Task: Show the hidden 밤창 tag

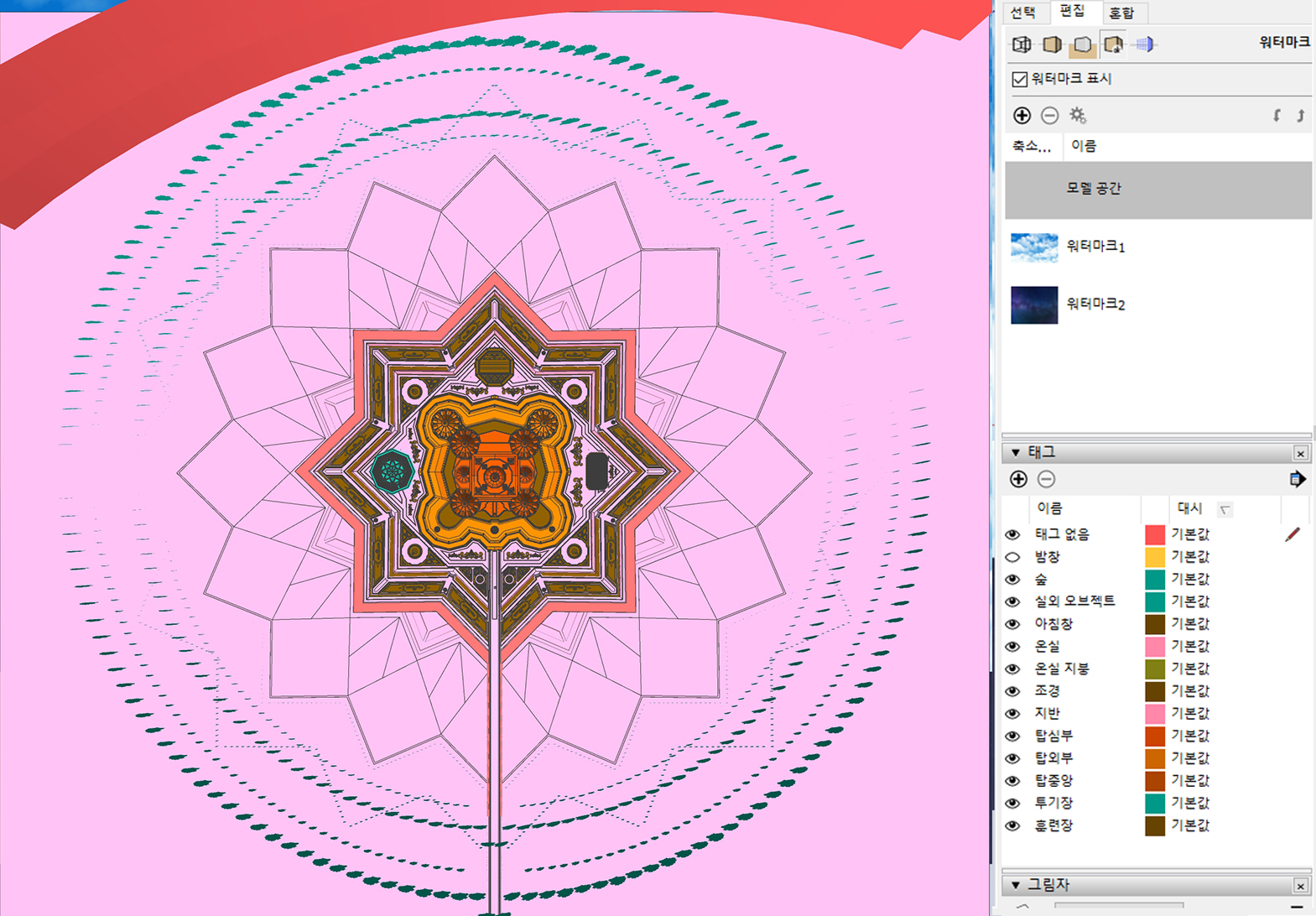Action: click(1012, 557)
